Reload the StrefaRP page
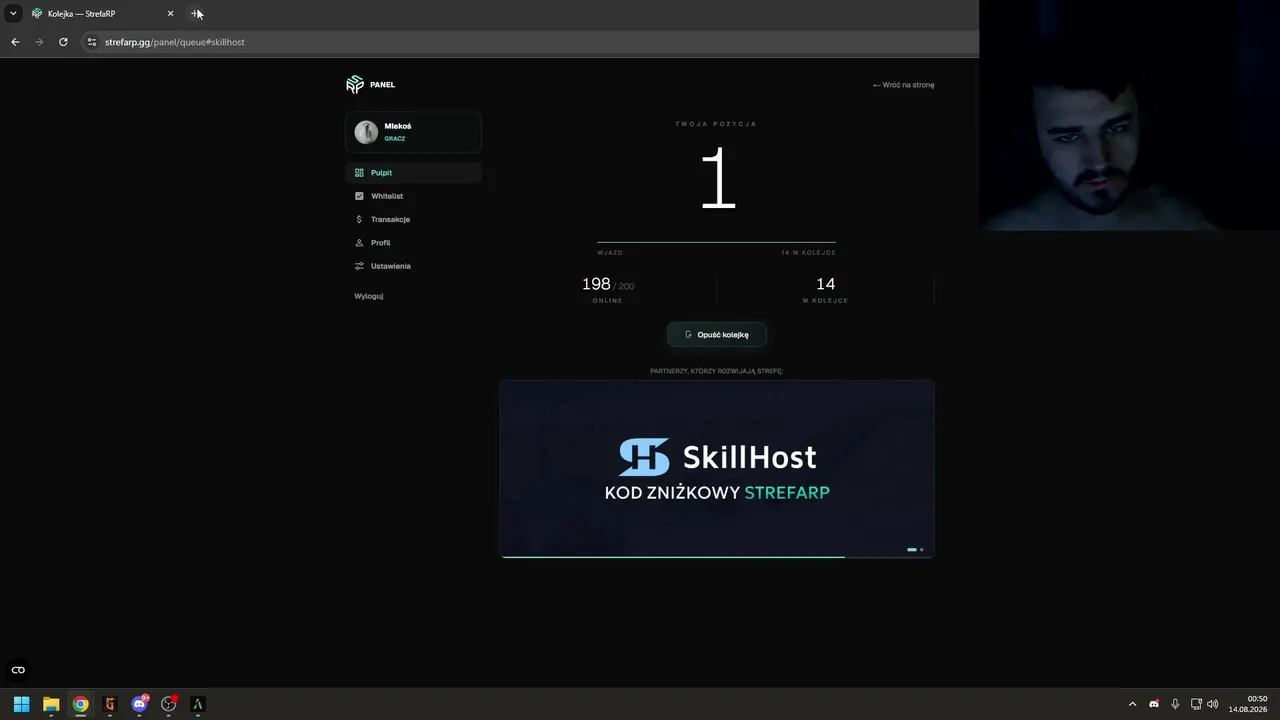 pyautogui.click(x=63, y=42)
